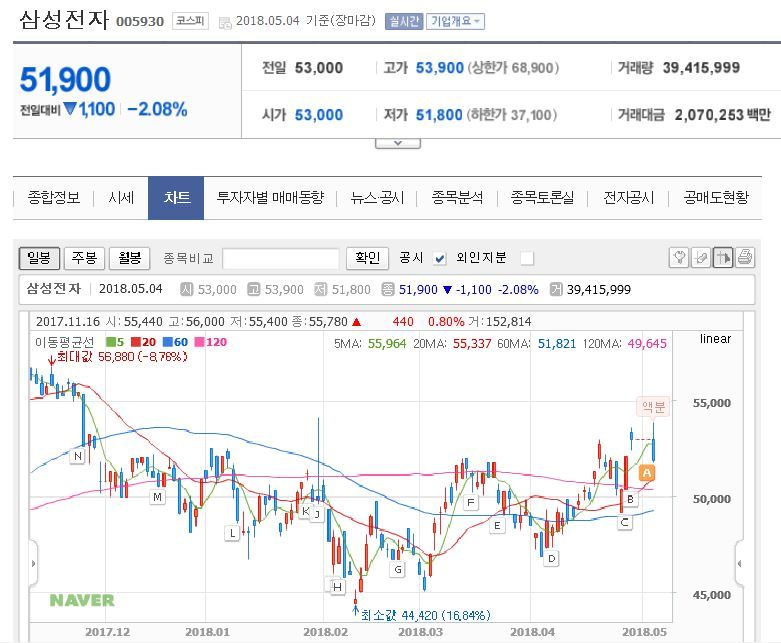The width and height of the screenshot is (781, 643).
Task: Select the 일봉 daily candle button
Action: pos(39,258)
